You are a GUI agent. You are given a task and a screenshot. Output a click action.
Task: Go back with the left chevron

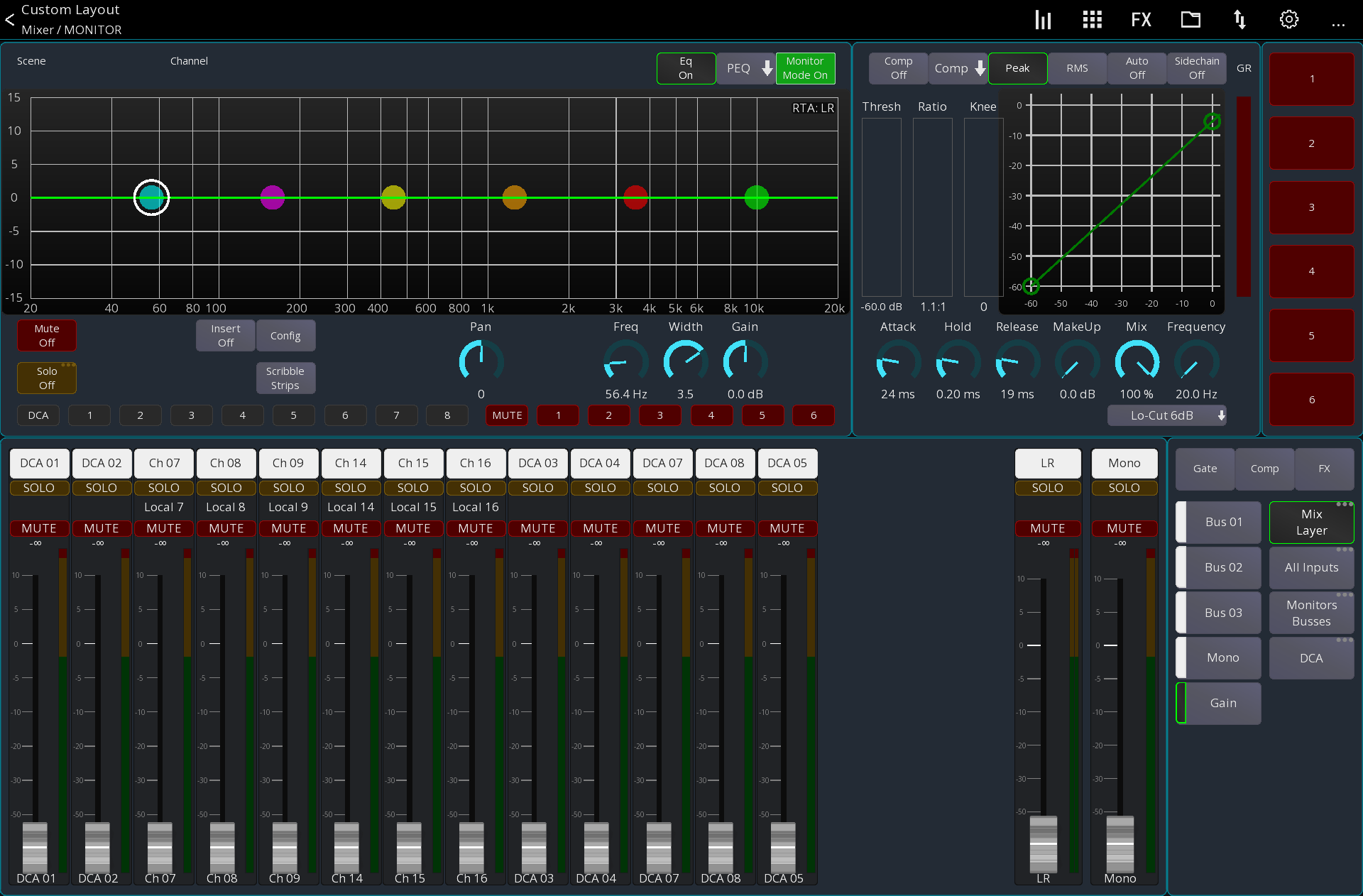(10, 20)
